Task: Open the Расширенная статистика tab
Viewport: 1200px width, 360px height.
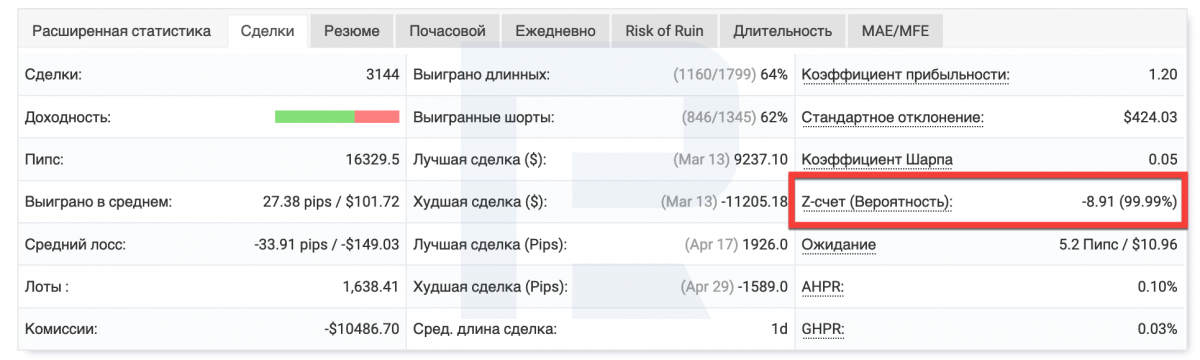Action: coord(122,30)
